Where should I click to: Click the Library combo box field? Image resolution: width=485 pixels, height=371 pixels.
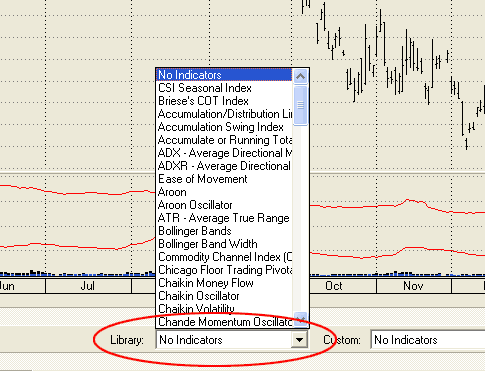coord(232,340)
